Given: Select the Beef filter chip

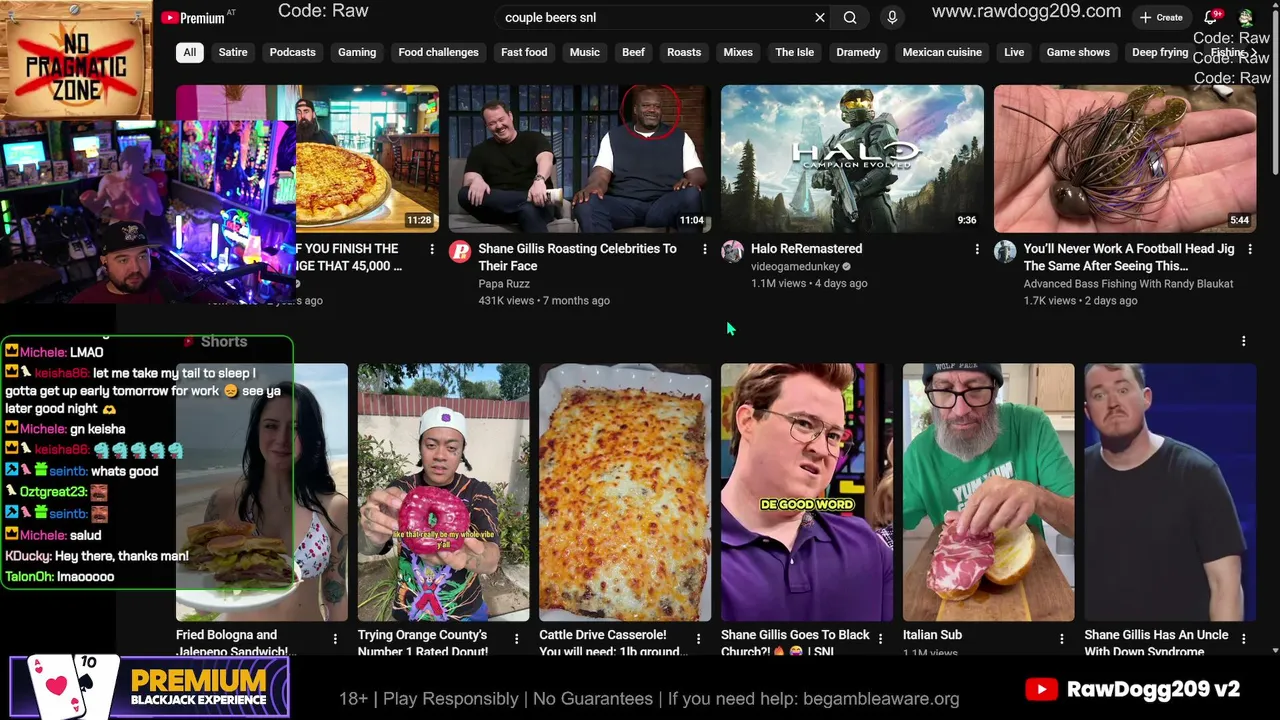Looking at the screenshot, I should [634, 52].
